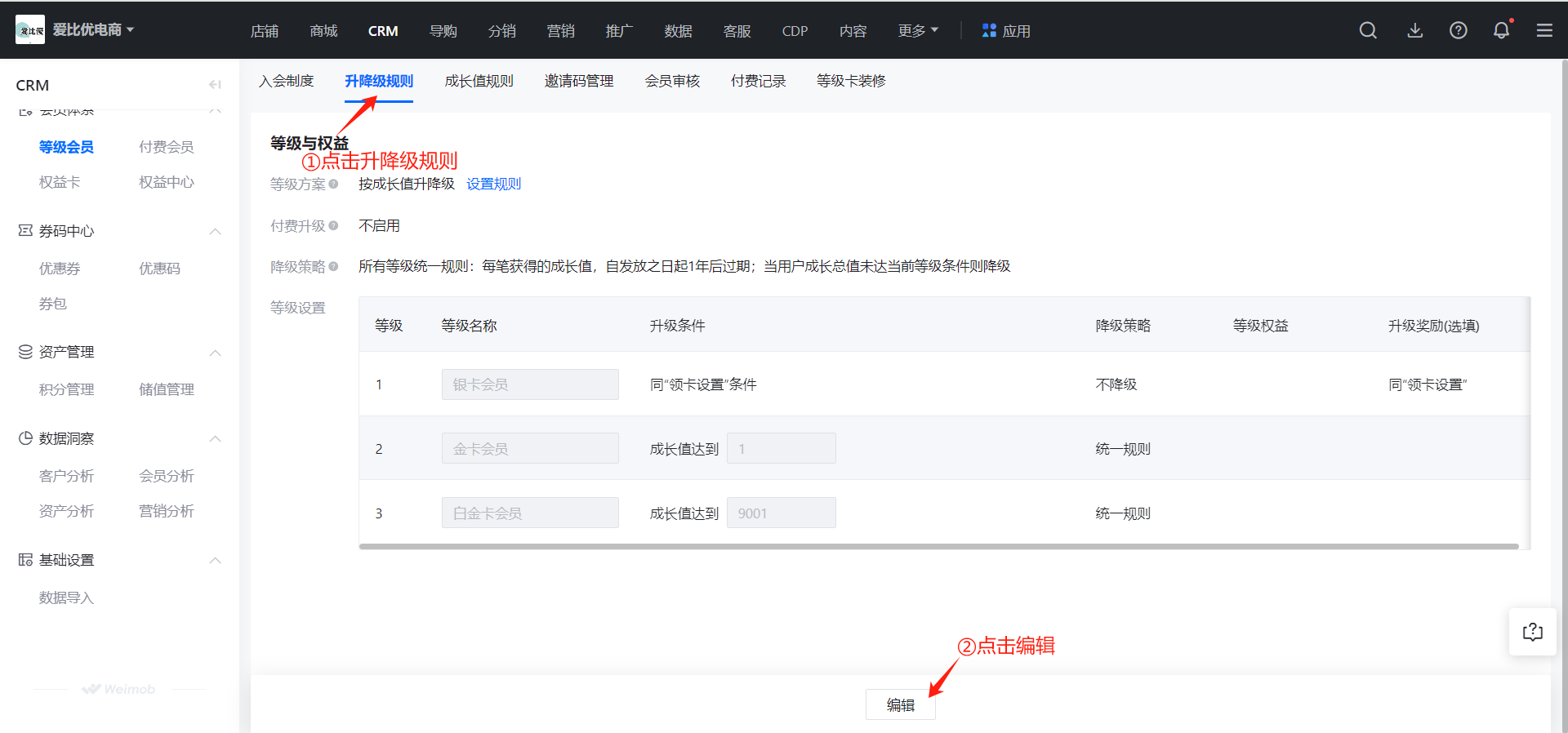This screenshot has width=1568, height=733.
Task: Open 数据 in top navigation
Action: pos(679,31)
